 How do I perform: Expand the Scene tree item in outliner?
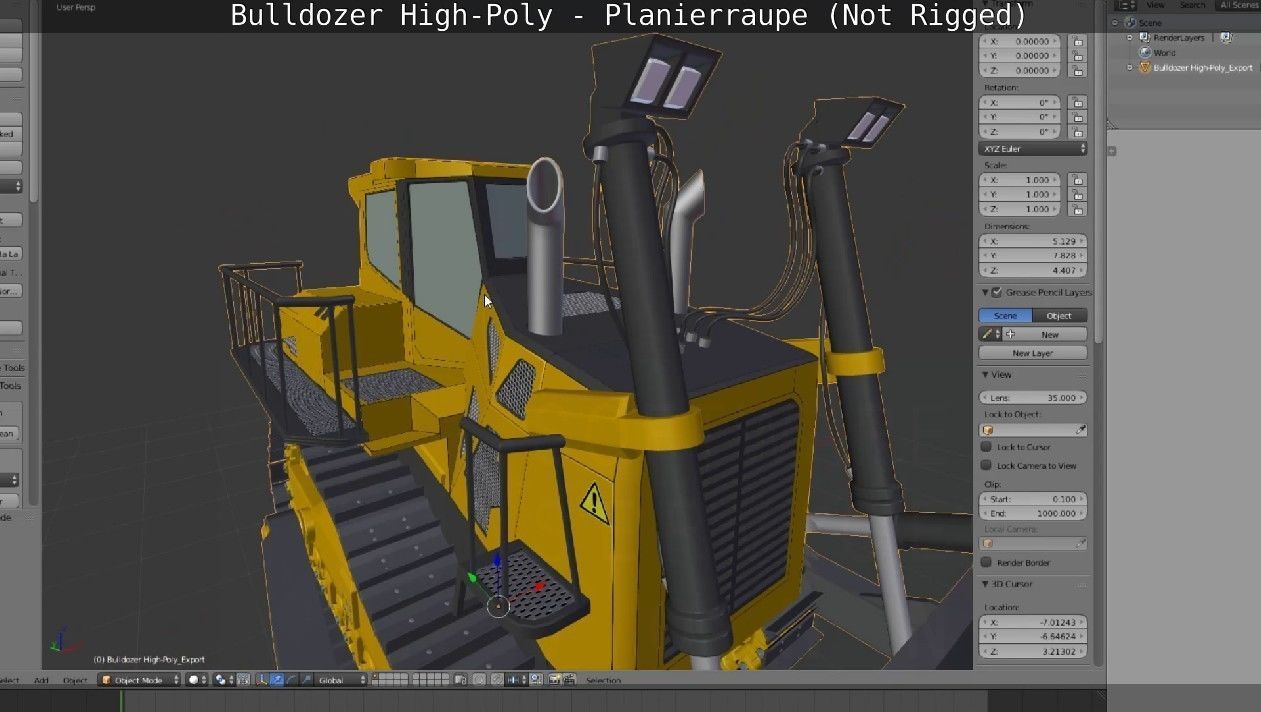coord(1117,22)
